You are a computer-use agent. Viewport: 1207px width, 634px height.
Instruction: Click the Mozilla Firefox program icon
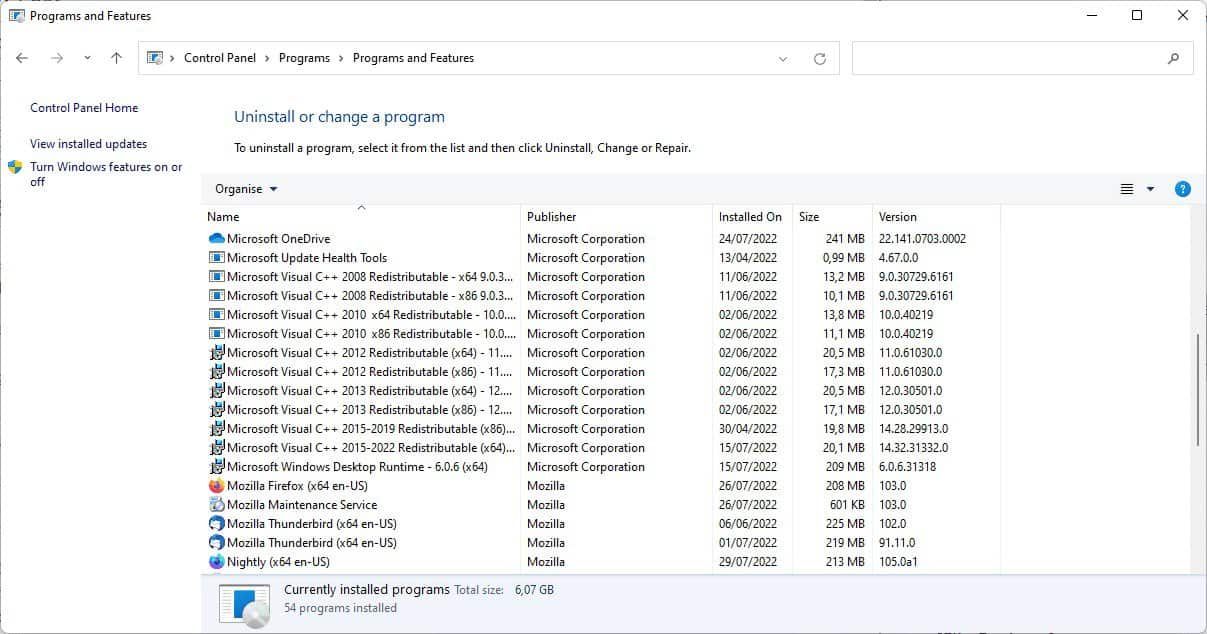[x=217, y=486]
